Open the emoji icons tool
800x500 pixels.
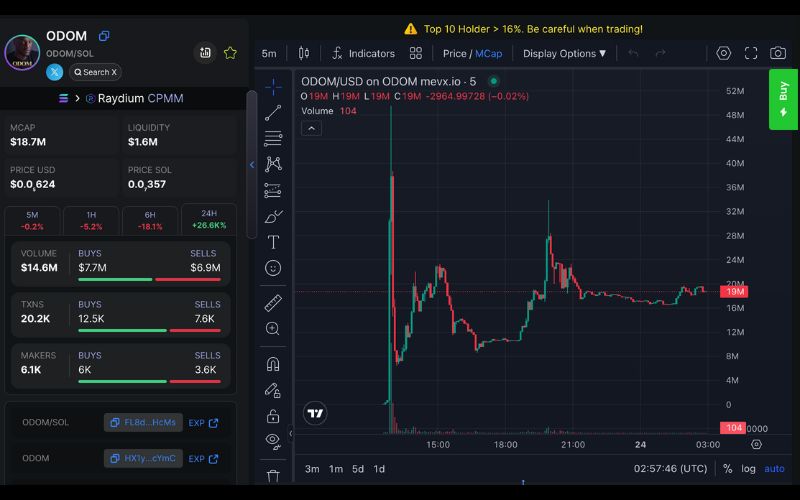point(273,268)
